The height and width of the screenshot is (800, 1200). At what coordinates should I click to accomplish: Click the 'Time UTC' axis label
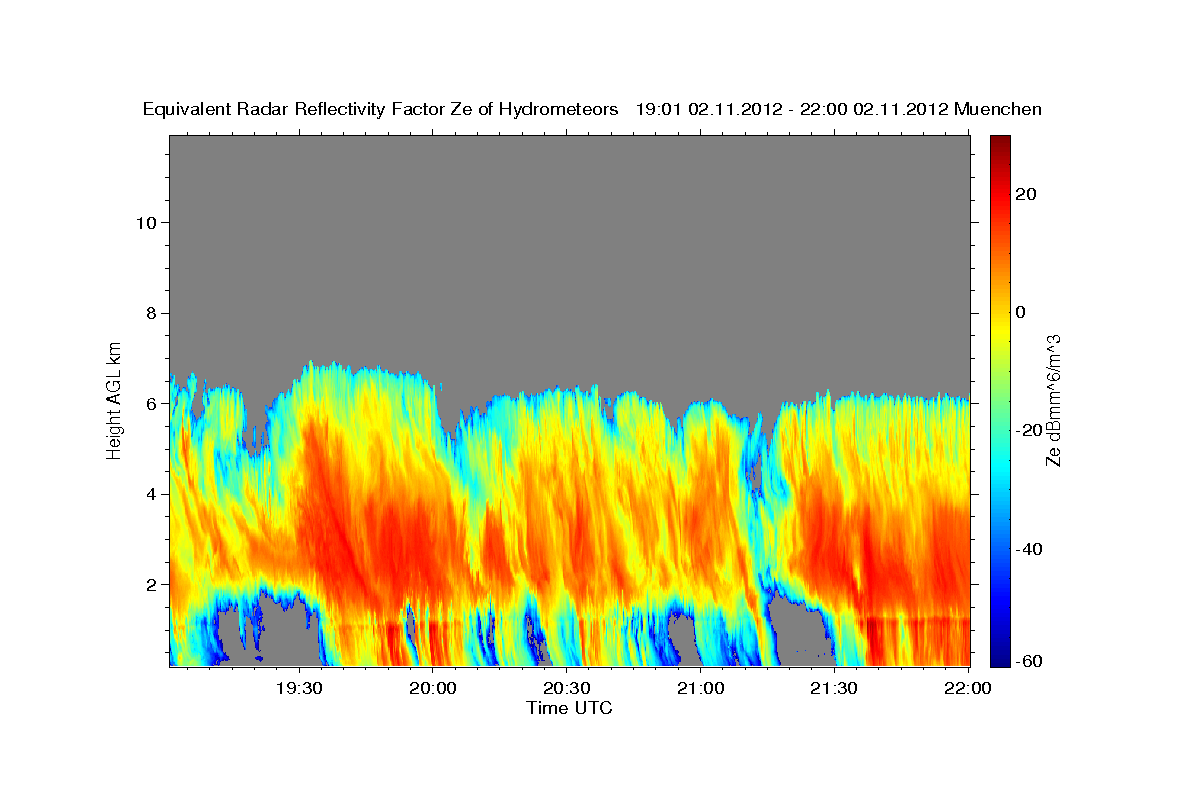[569, 709]
